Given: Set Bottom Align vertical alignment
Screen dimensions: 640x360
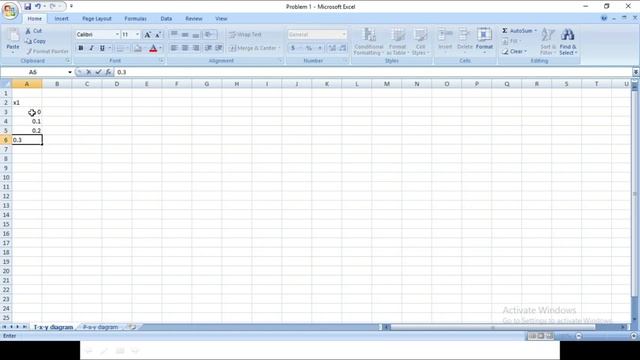Looking at the screenshot, I should [x=196, y=35].
